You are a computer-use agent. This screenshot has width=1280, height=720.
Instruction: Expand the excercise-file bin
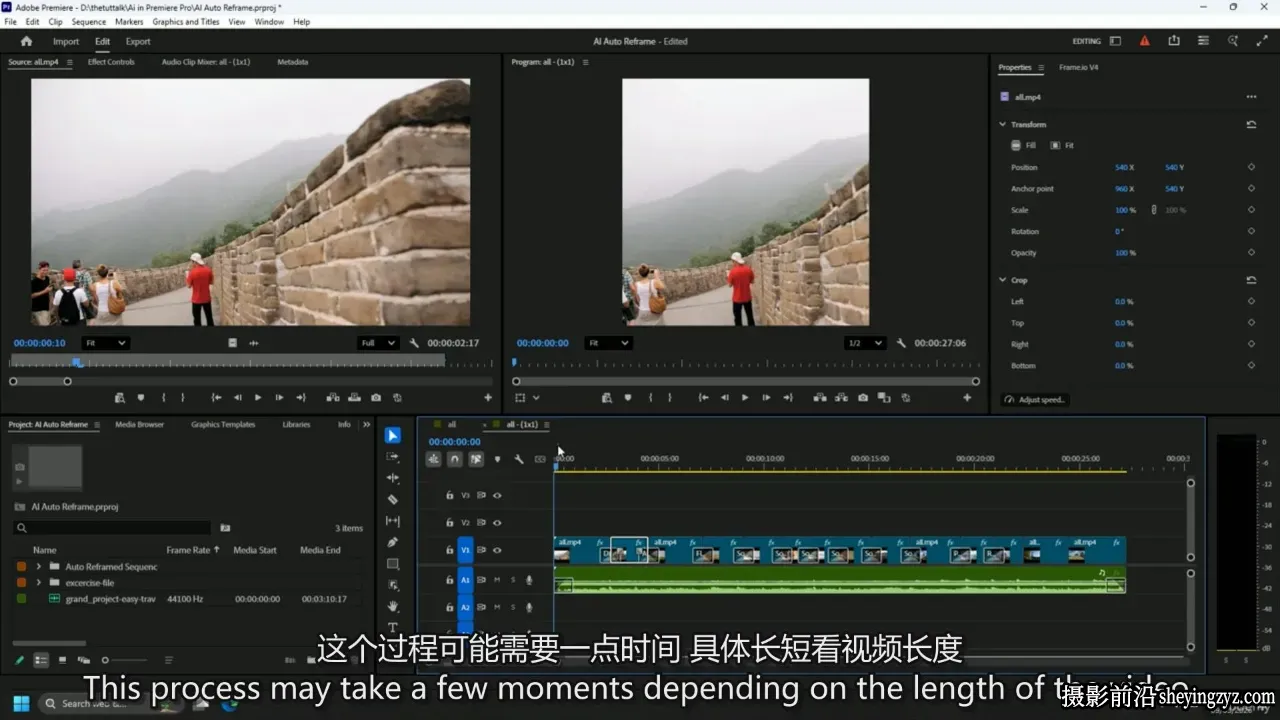(39, 582)
